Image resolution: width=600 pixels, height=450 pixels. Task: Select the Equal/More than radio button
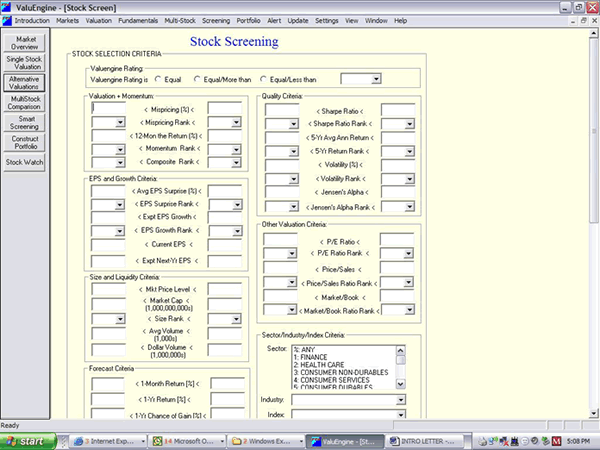pyautogui.click(x=197, y=79)
